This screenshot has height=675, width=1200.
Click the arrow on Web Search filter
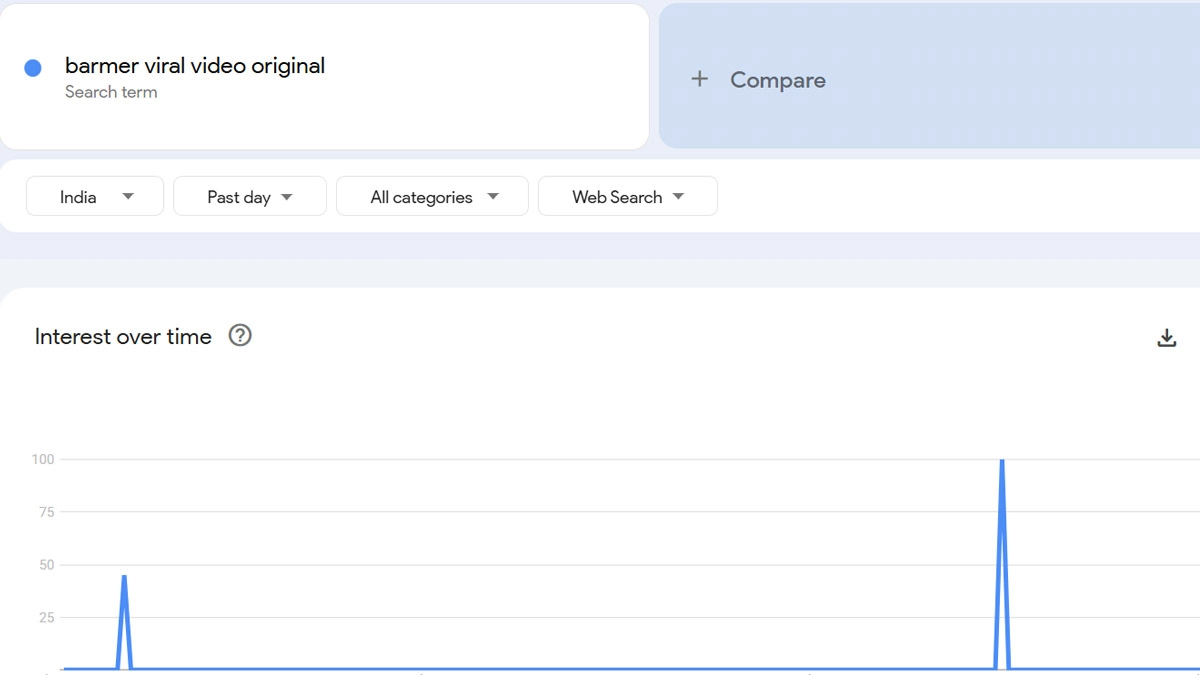(x=679, y=197)
